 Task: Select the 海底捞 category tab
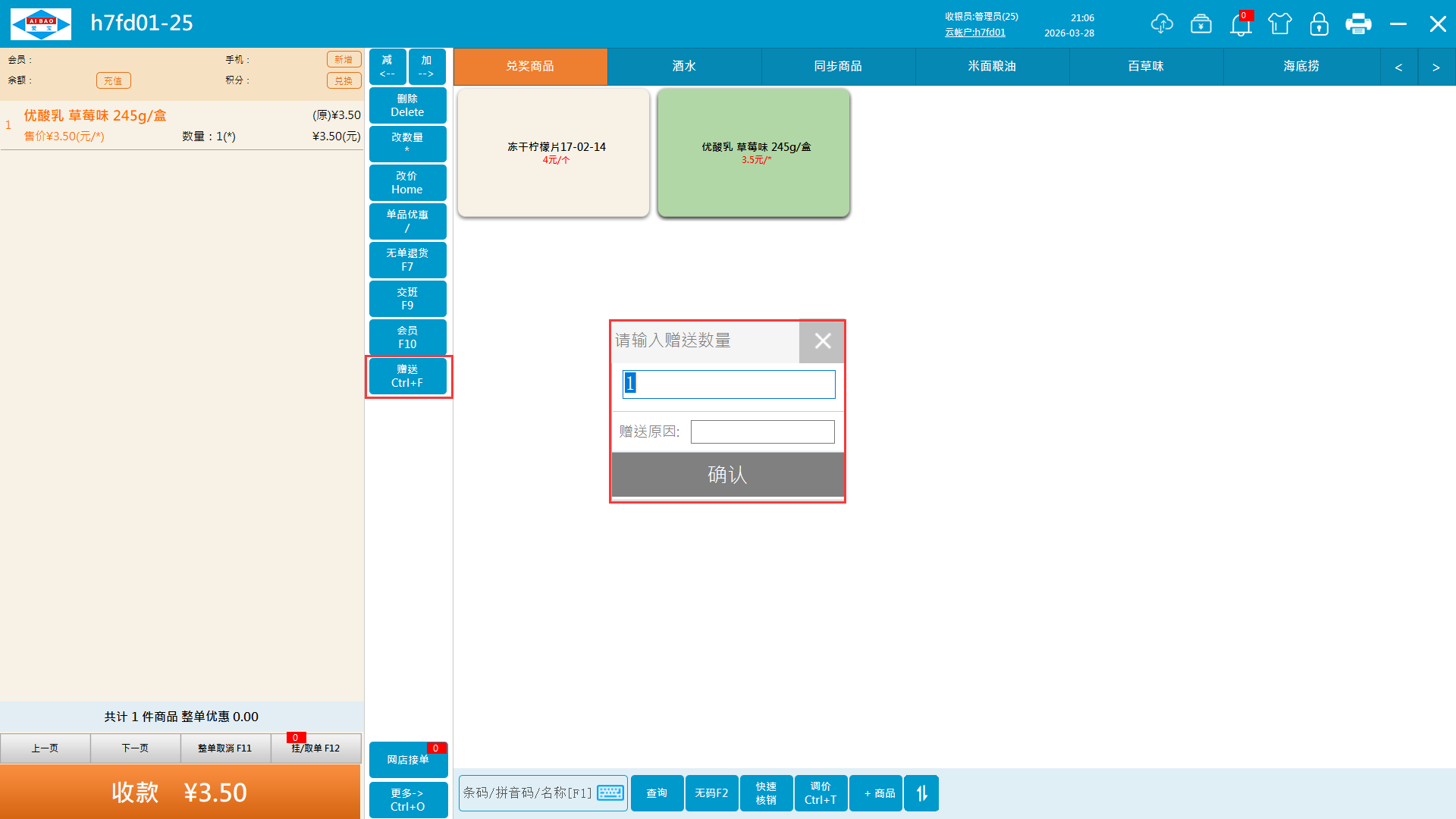point(1301,67)
